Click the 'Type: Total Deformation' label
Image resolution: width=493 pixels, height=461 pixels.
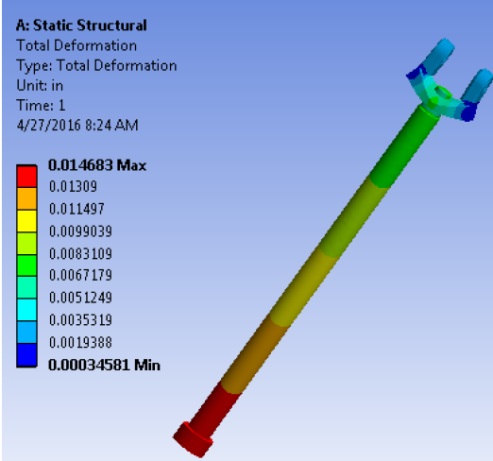point(97,66)
